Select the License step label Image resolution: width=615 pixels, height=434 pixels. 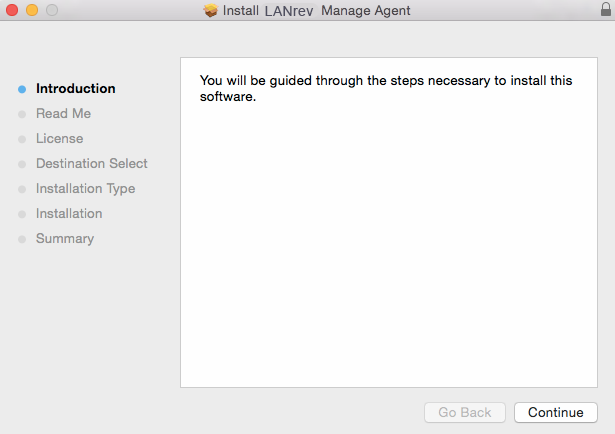[59, 138]
